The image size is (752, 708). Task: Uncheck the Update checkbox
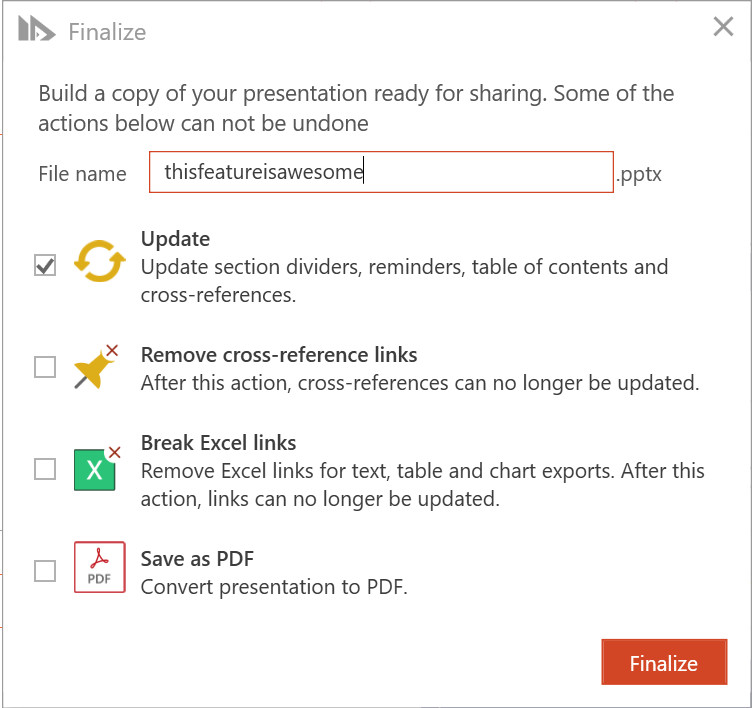coord(45,266)
